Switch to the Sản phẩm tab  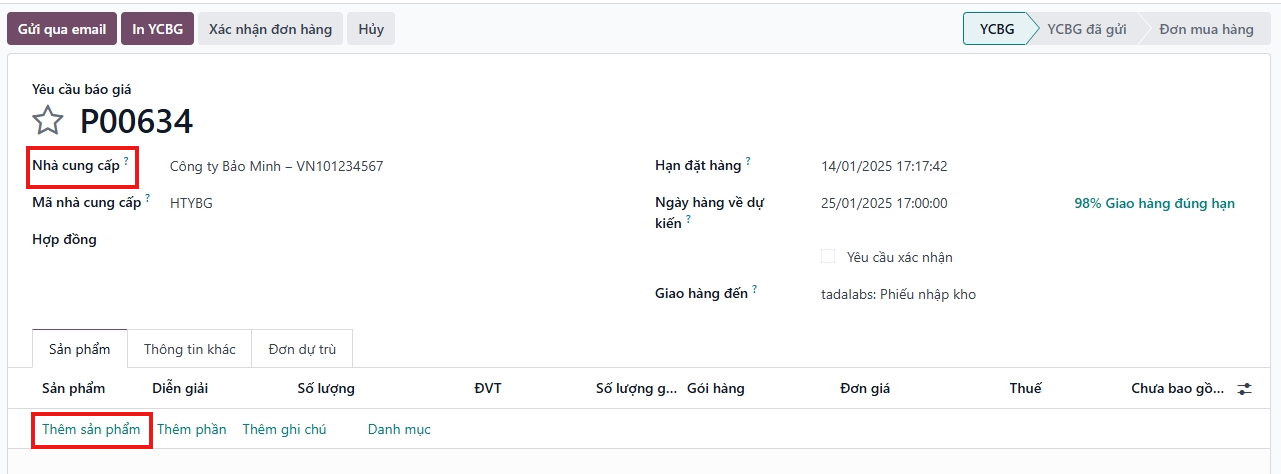pos(80,349)
